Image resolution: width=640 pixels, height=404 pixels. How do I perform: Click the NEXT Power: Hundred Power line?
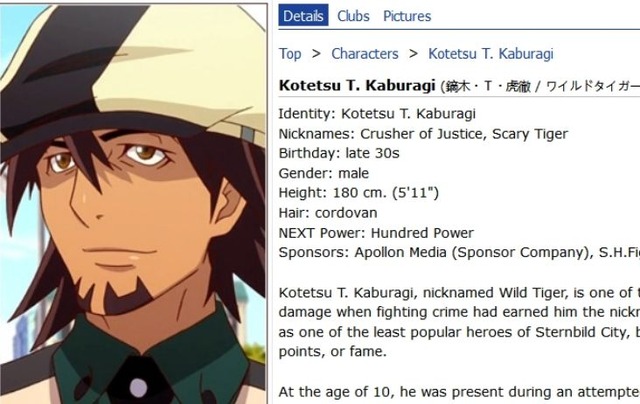[x=376, y=233]
